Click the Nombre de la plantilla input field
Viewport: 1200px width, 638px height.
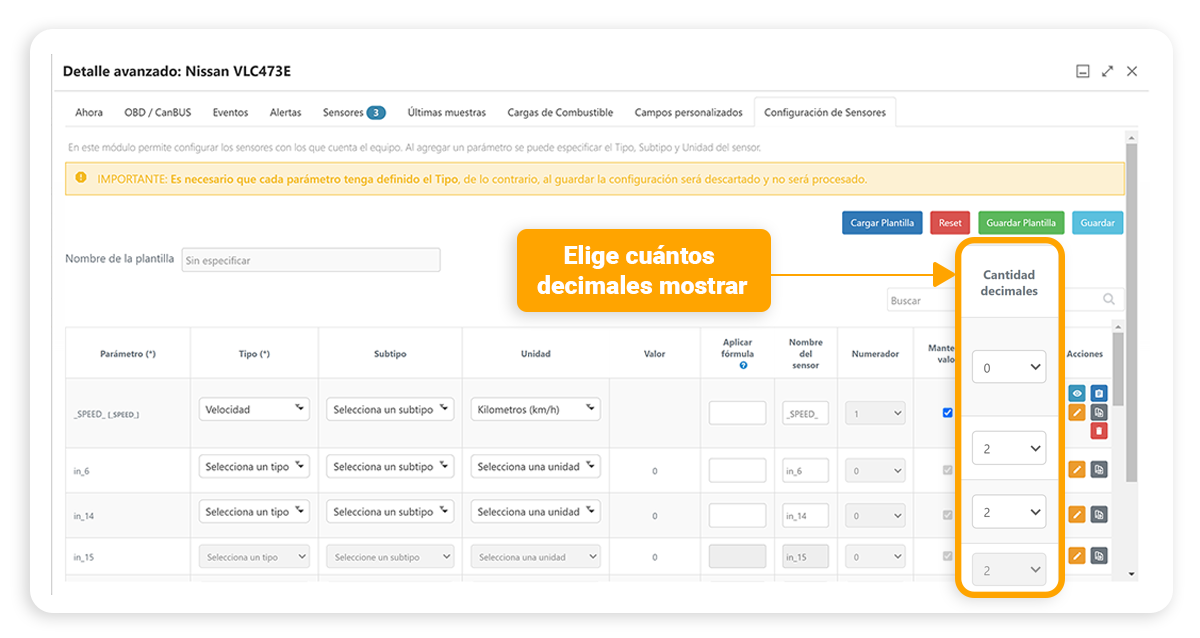click(x=310, y=260)
